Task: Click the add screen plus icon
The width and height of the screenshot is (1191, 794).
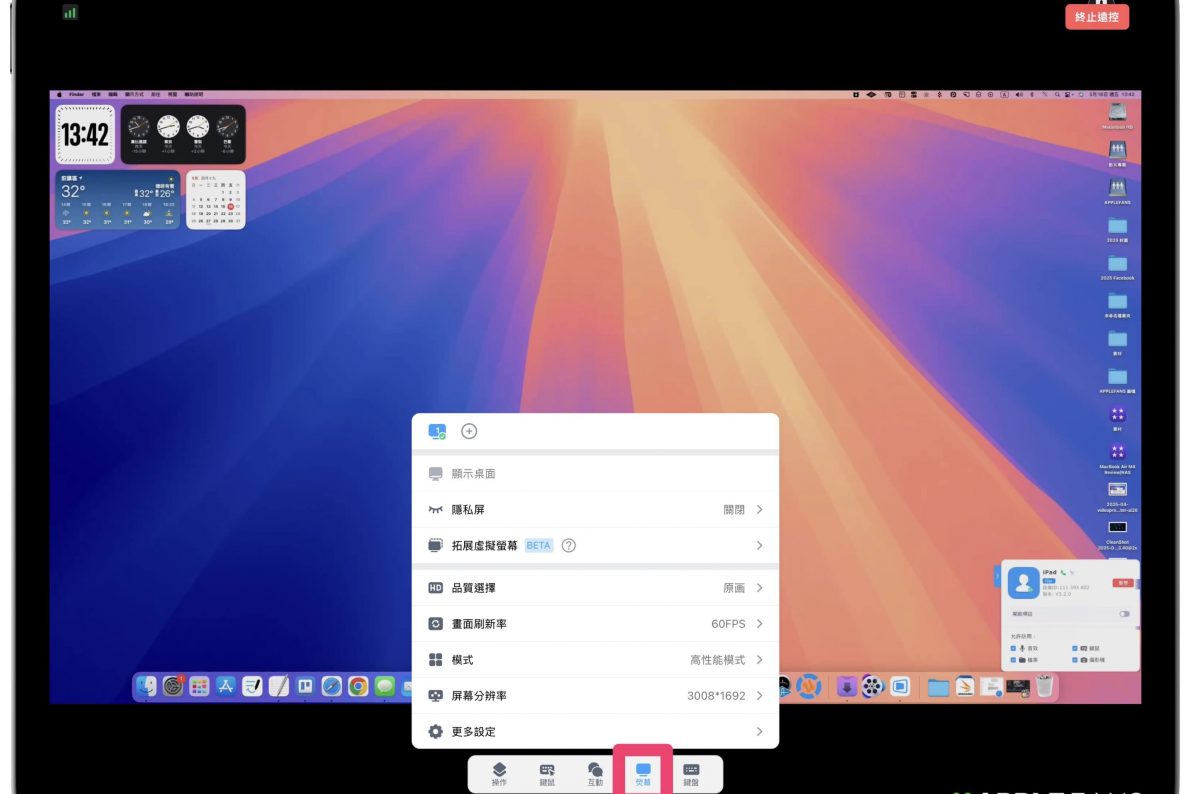Action: [469, 431]
